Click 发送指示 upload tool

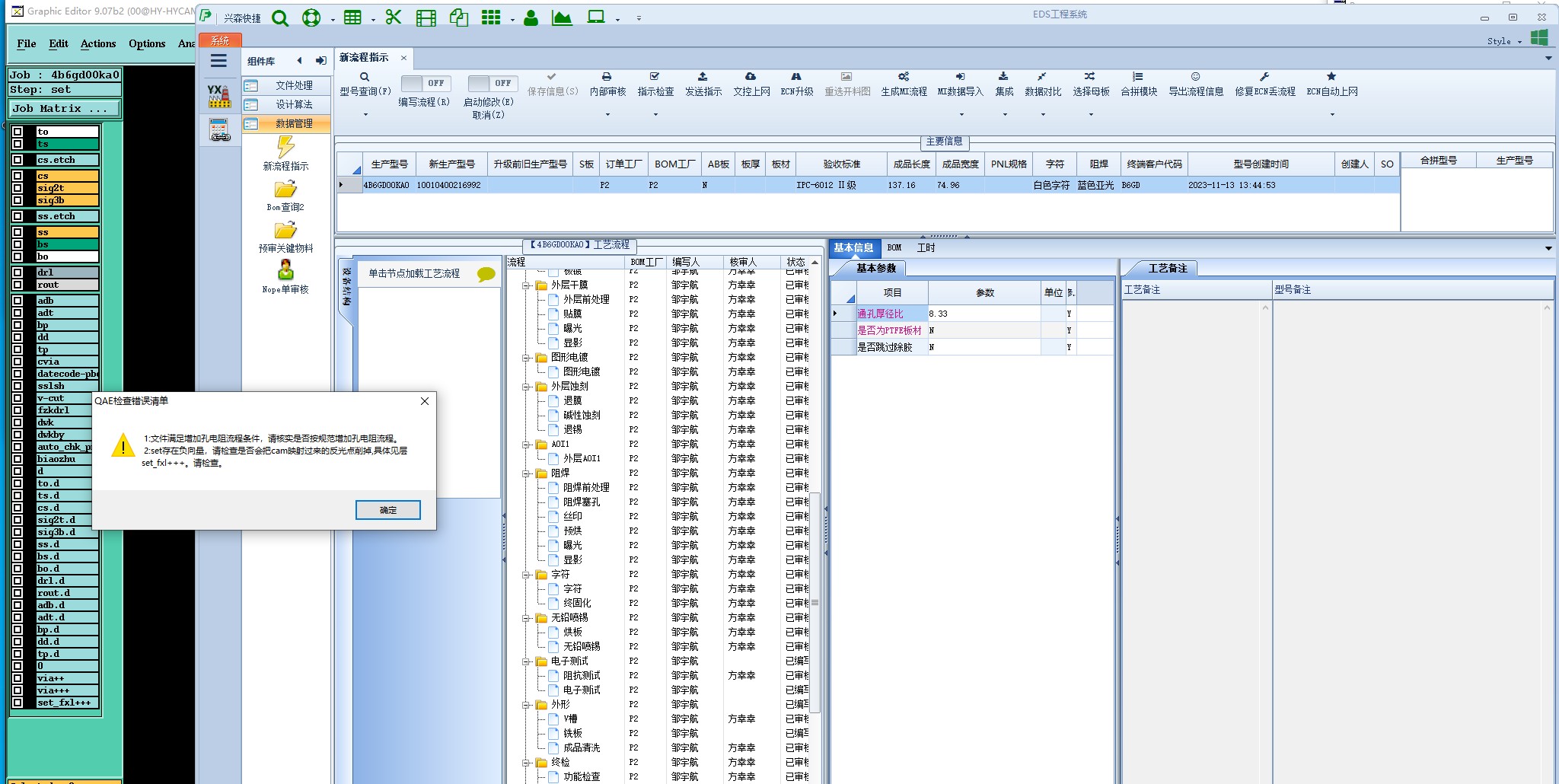(x=703, y=84)
